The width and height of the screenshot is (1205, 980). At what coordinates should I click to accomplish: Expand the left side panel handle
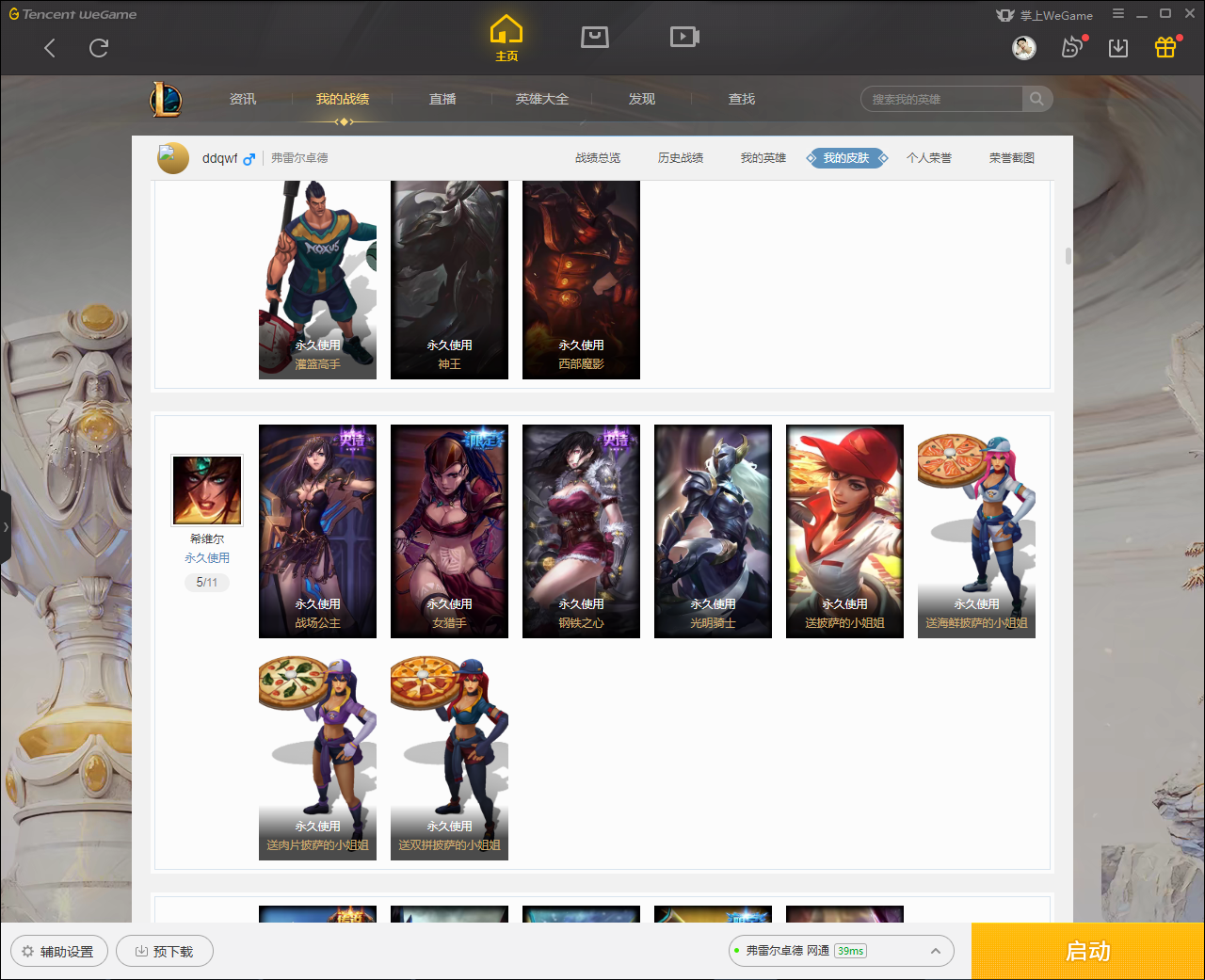click(x=6, y=527)
